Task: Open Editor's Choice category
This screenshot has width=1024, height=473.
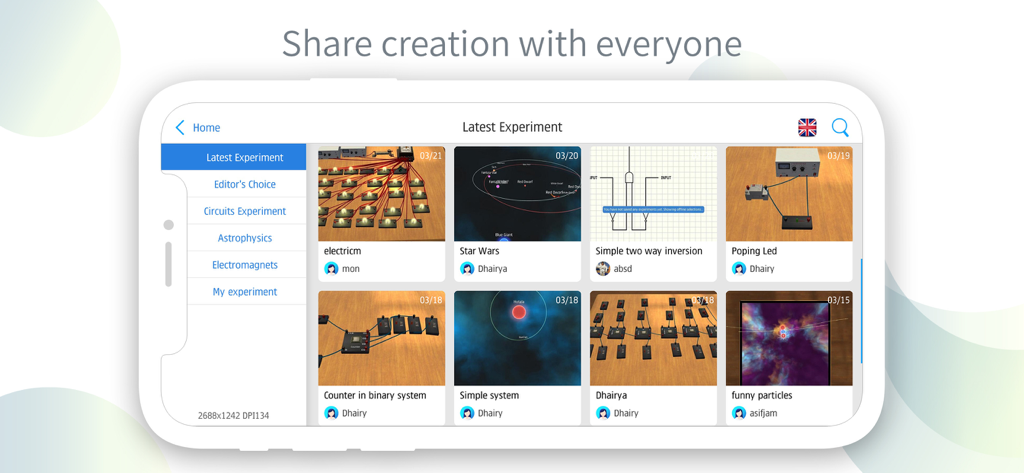Action: 245,184
